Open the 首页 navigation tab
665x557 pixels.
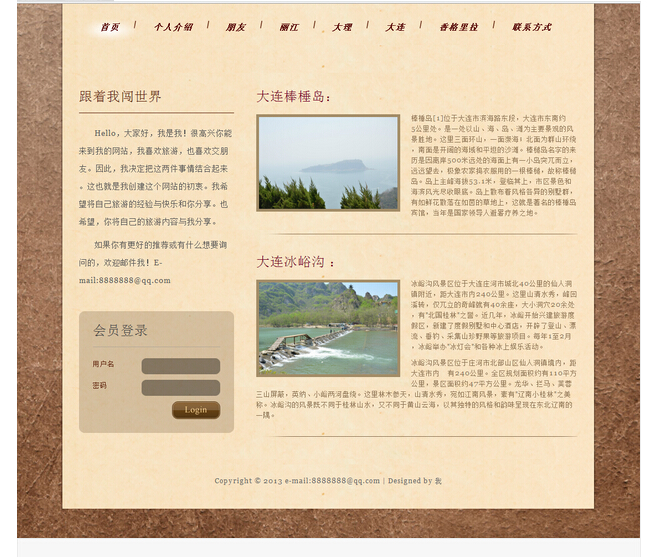[x=109, y=27]
